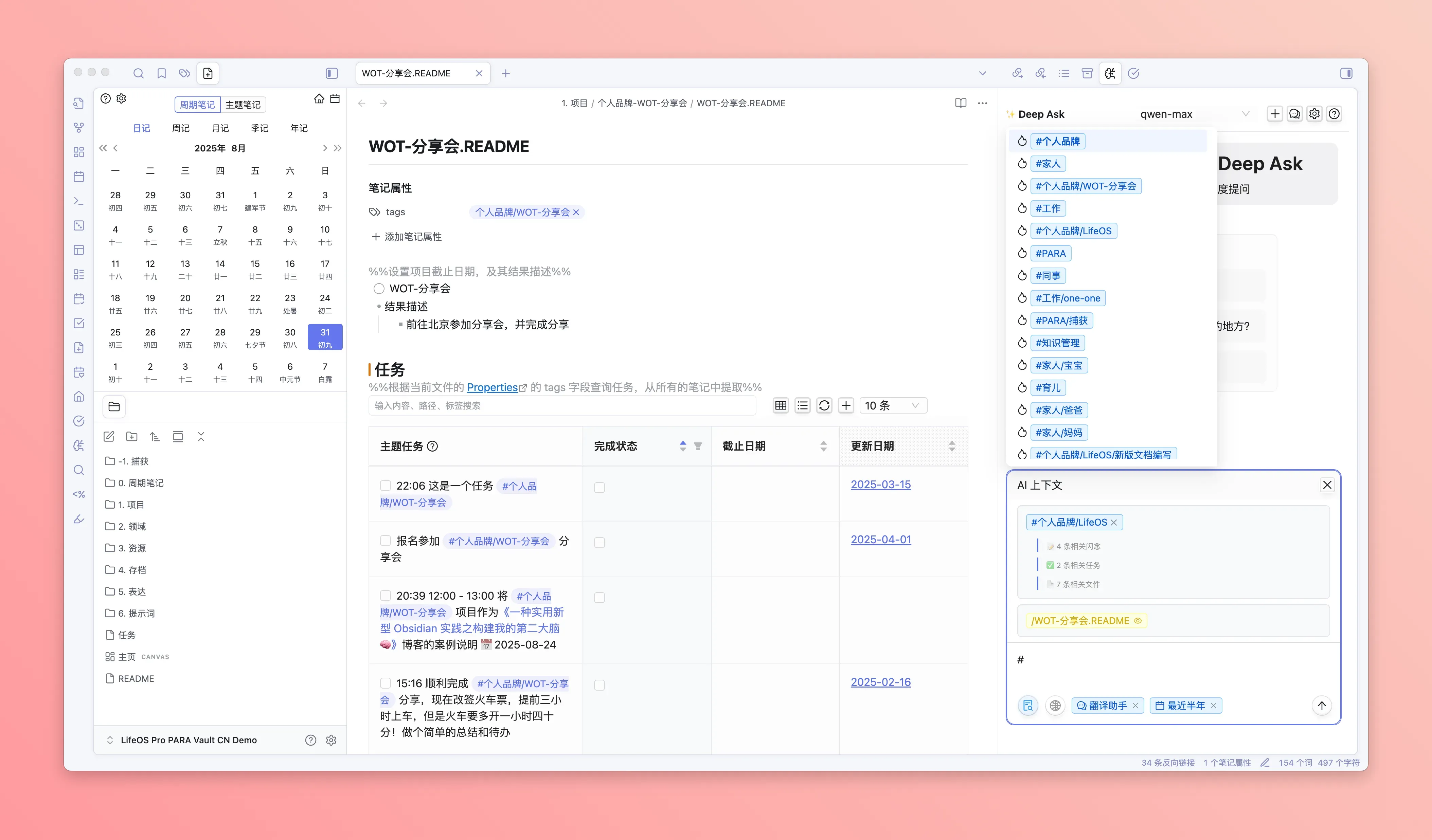The width and height of the screenshot is (1432, 840).
Task: Toggle the WOT-分享会 project radio circle
Action: click(378, 289)
